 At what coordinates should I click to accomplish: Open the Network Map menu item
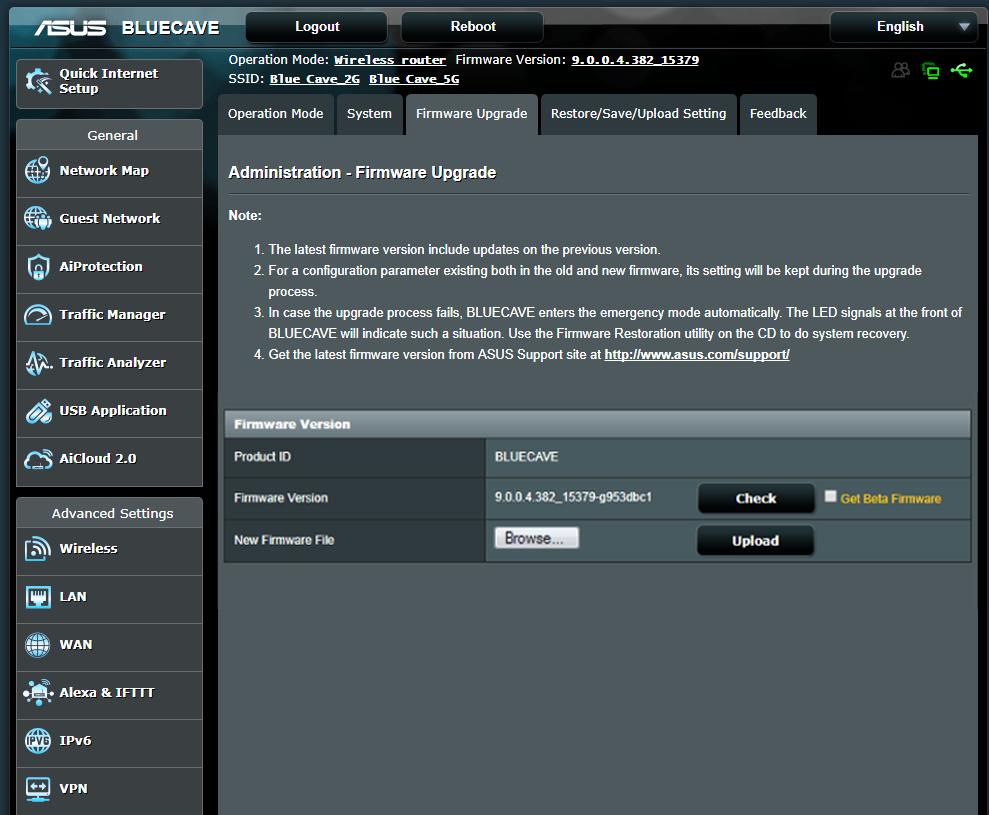click(110, 171)
